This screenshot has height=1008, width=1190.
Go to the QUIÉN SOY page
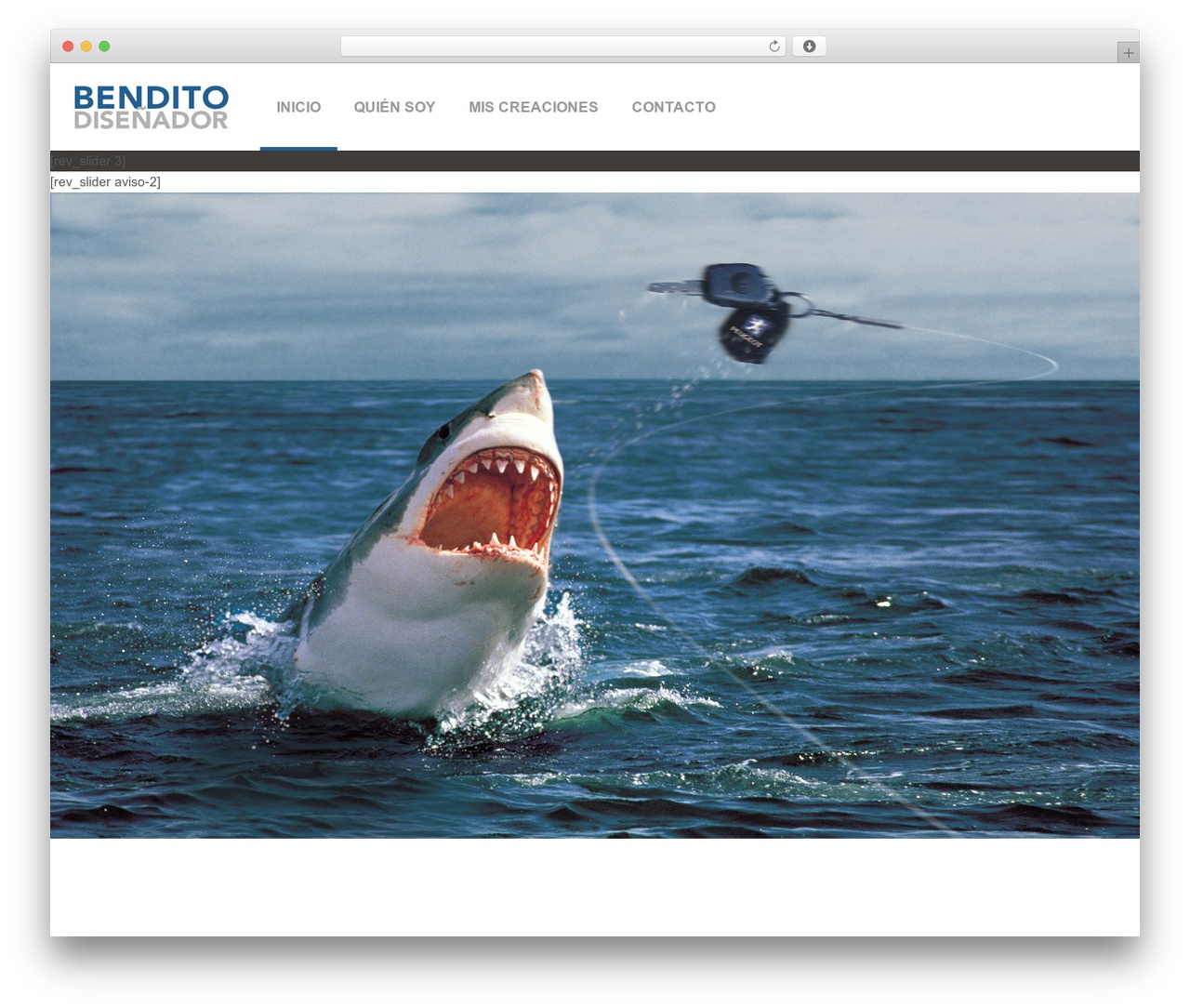394,107
